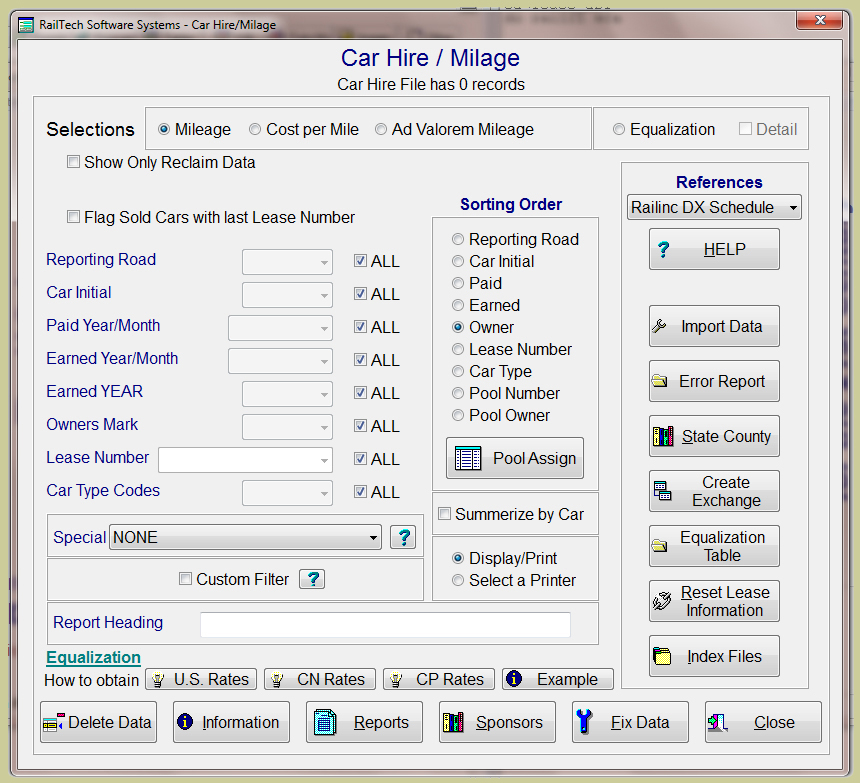Click the Equalization link

(x=93, y=657)
